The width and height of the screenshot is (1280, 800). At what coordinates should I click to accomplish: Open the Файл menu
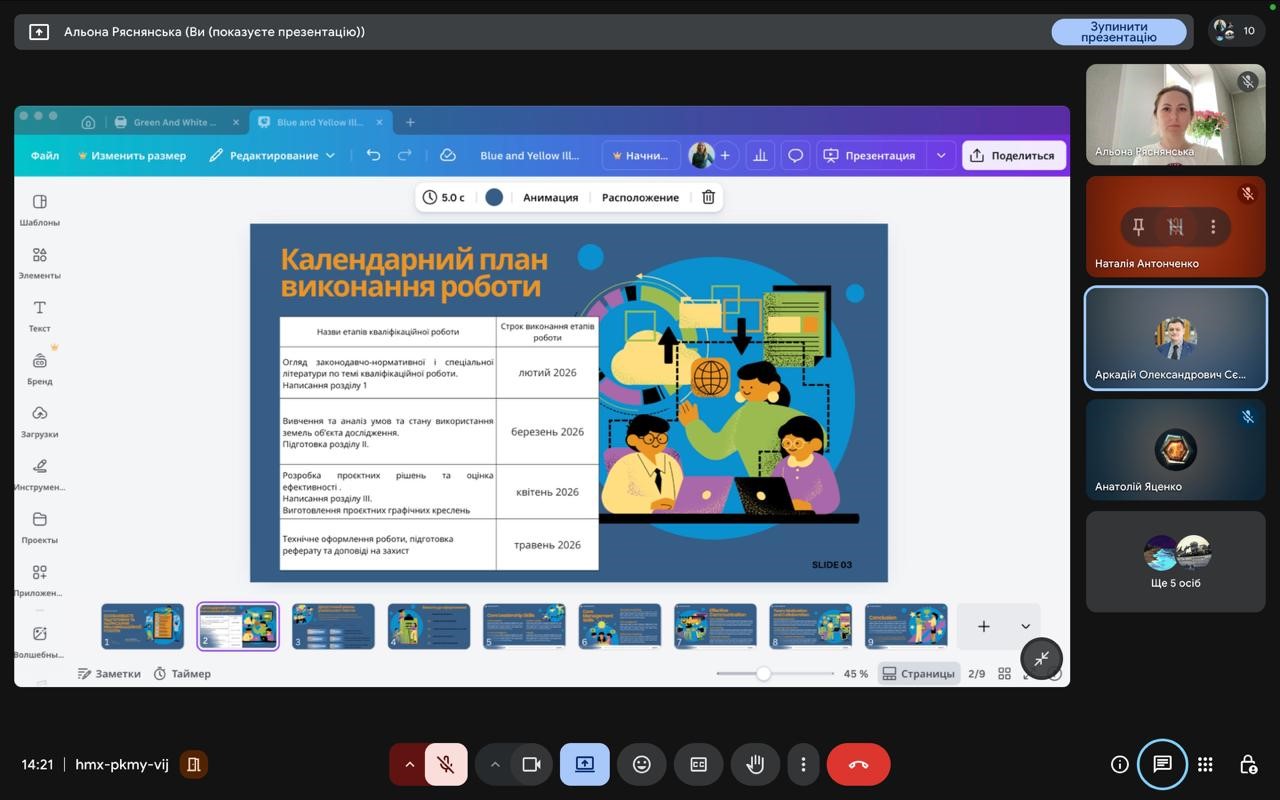point(45,155)
